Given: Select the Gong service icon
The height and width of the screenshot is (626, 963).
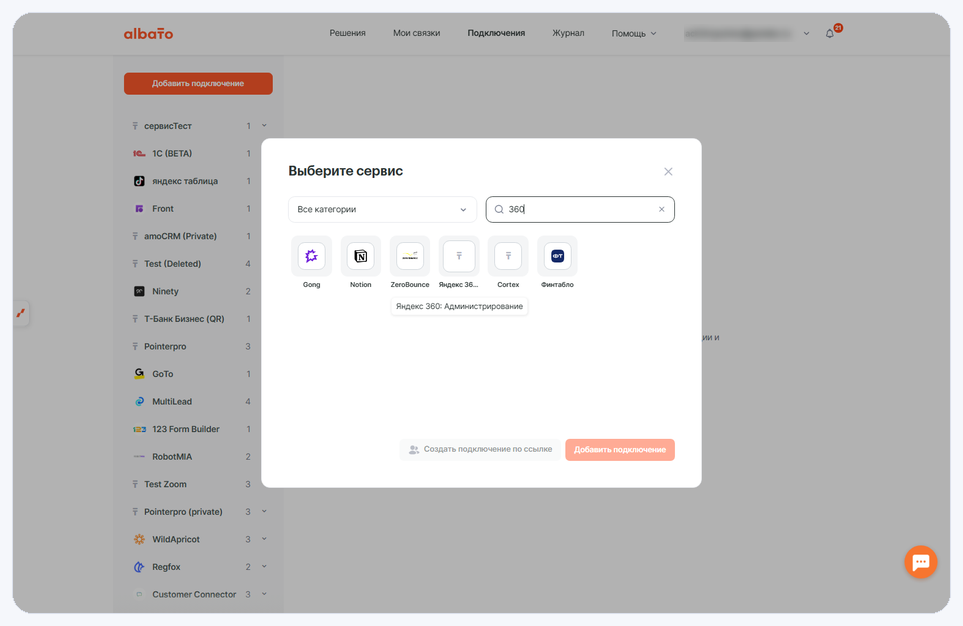Looking at the screenshot, I should click(311, 256).
